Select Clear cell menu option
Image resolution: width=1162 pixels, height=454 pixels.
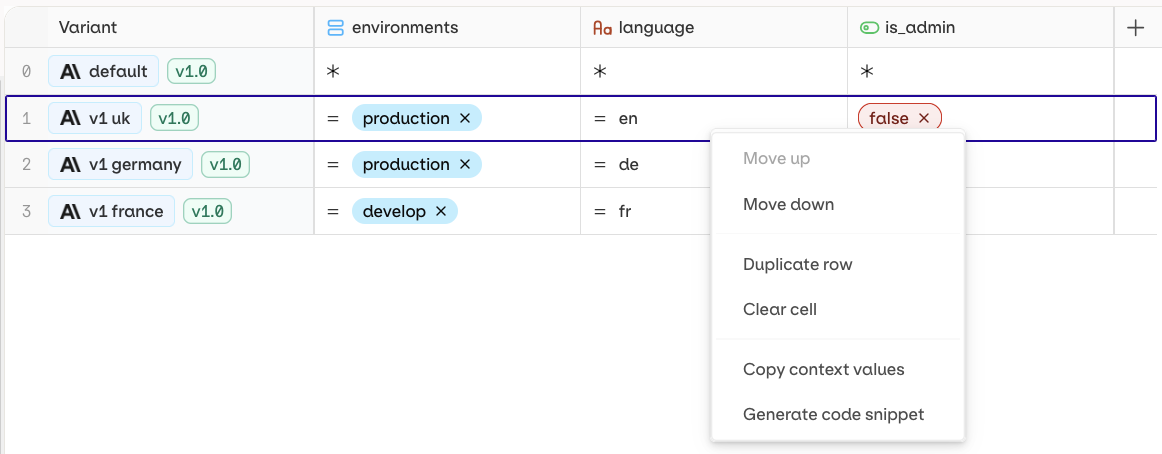(x=779, y=309)
